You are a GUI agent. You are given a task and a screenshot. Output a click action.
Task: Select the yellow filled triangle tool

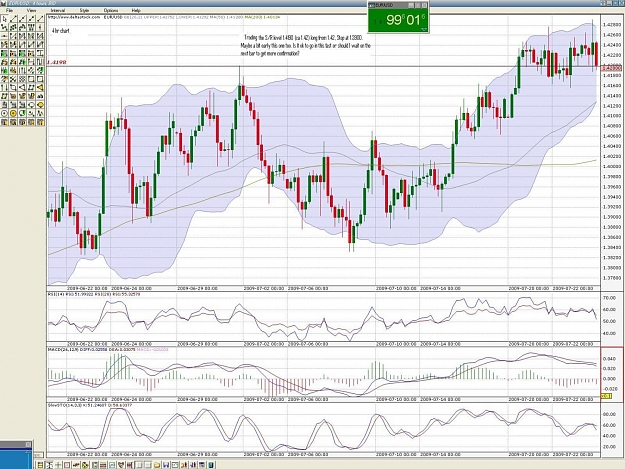click(x=40, y=88)
